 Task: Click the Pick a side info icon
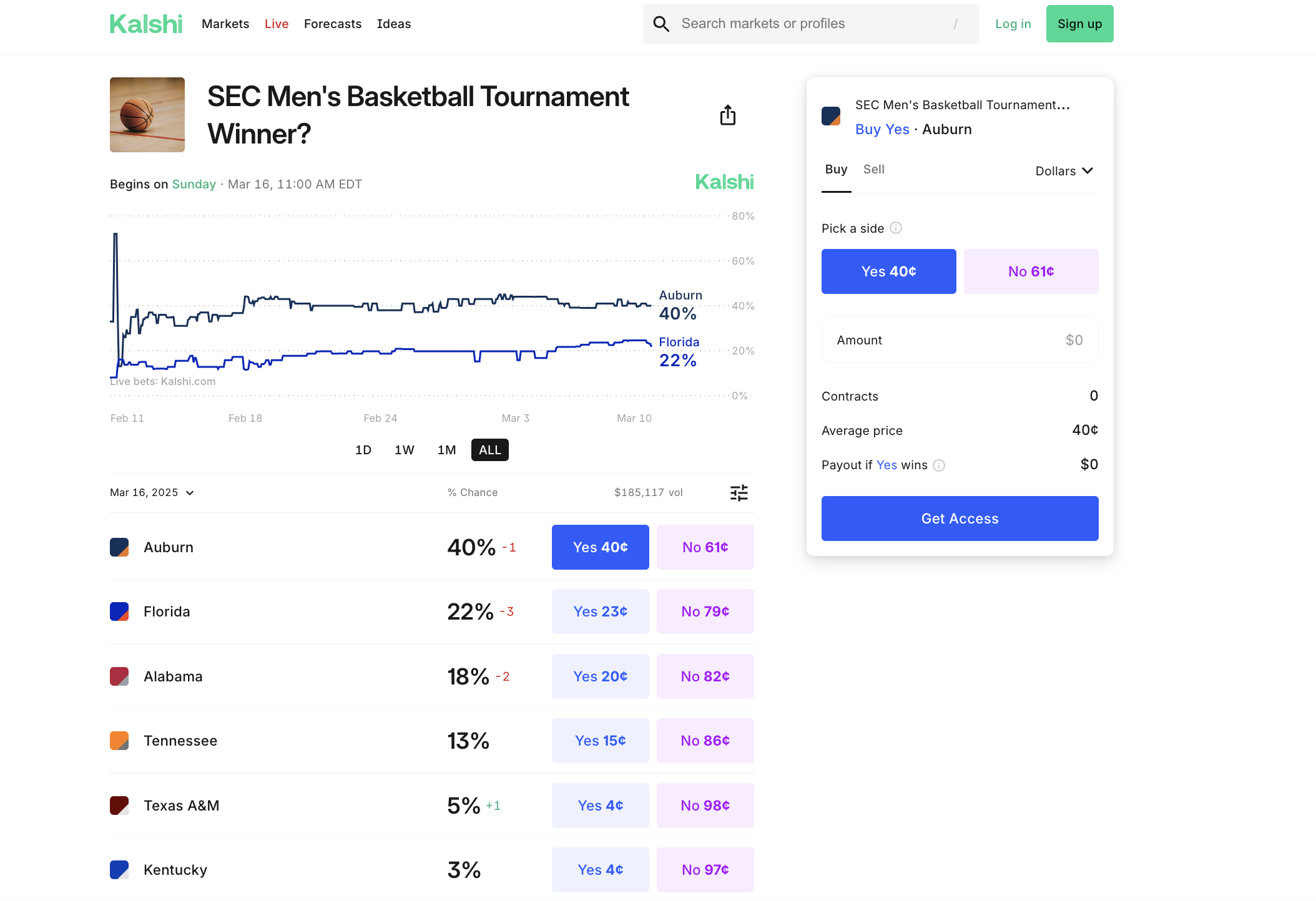[896, 228]
